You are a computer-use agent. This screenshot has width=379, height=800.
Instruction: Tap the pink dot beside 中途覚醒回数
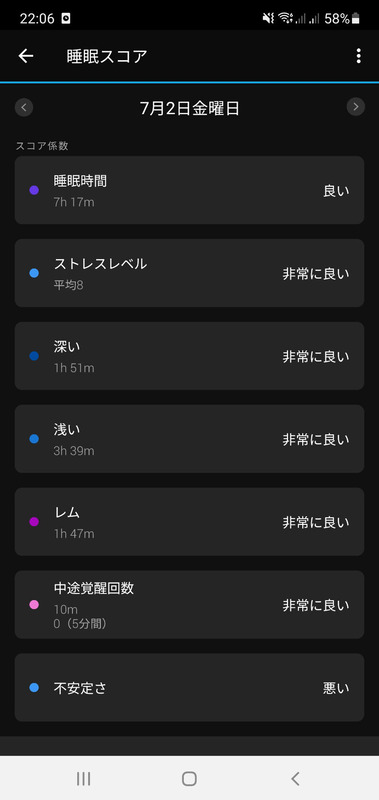pos(34,605)
